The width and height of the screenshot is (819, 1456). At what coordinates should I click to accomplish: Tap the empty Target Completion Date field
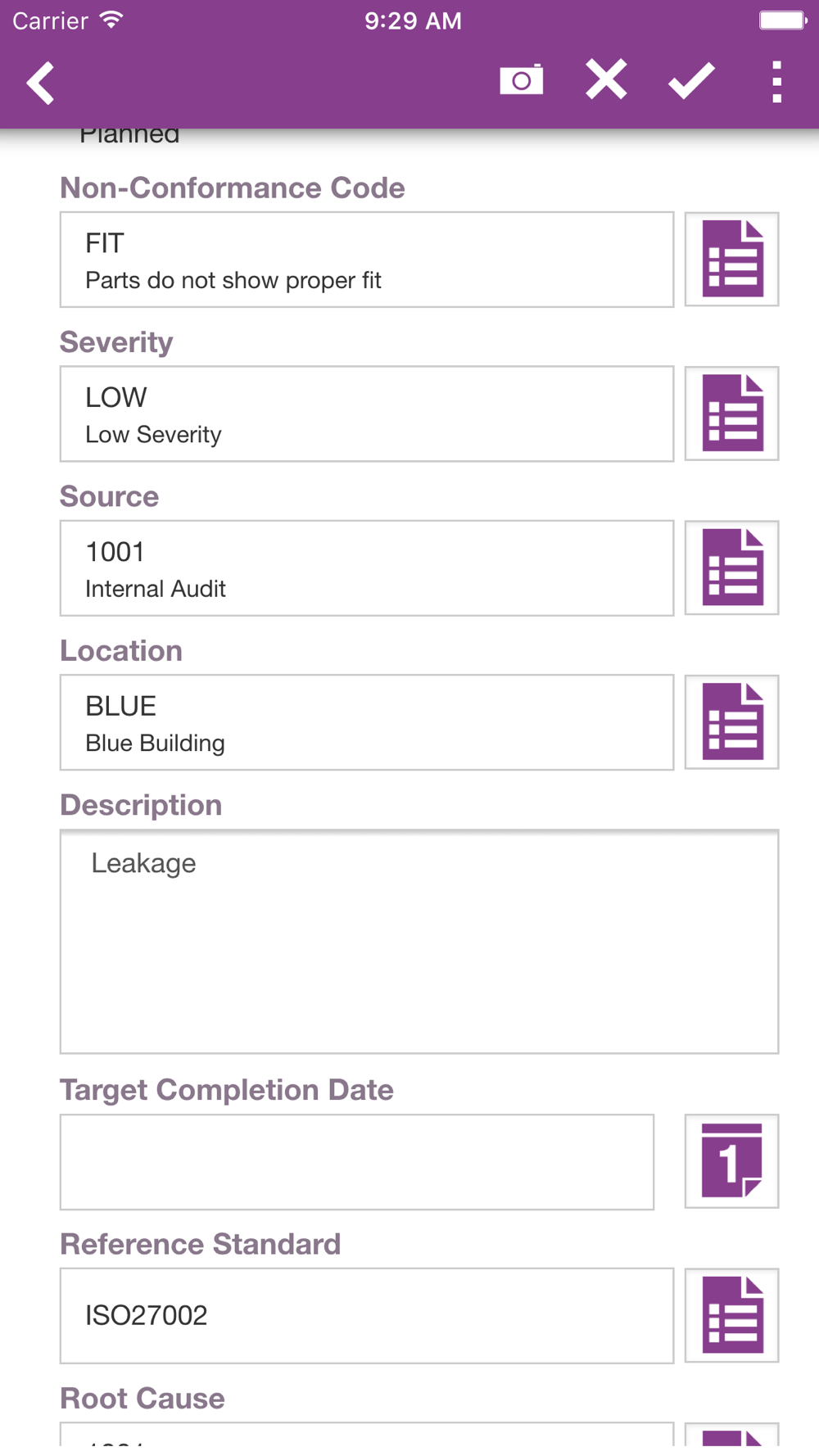pyautogui.click(x=356, y=1161)
